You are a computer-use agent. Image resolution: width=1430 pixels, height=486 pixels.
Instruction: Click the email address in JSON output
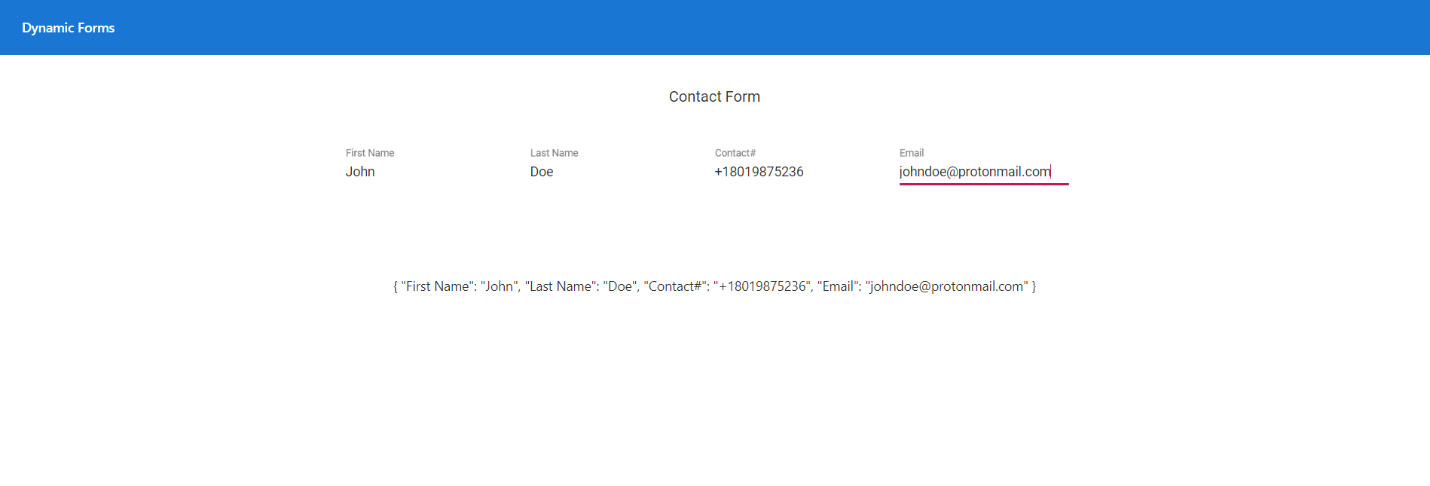coord(946,287)
